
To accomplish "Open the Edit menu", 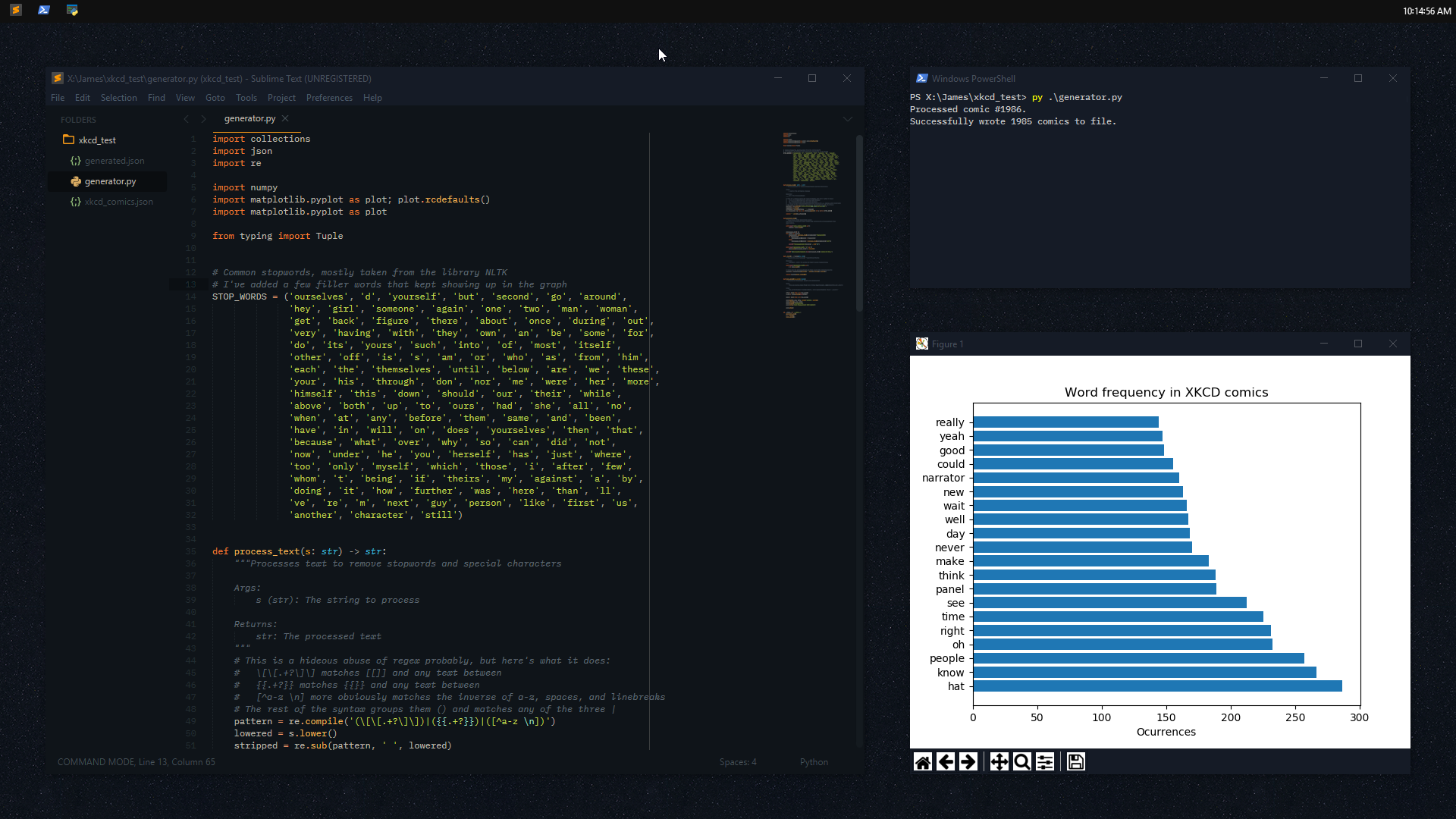I will pyautogui.click(x=83, y=98).
